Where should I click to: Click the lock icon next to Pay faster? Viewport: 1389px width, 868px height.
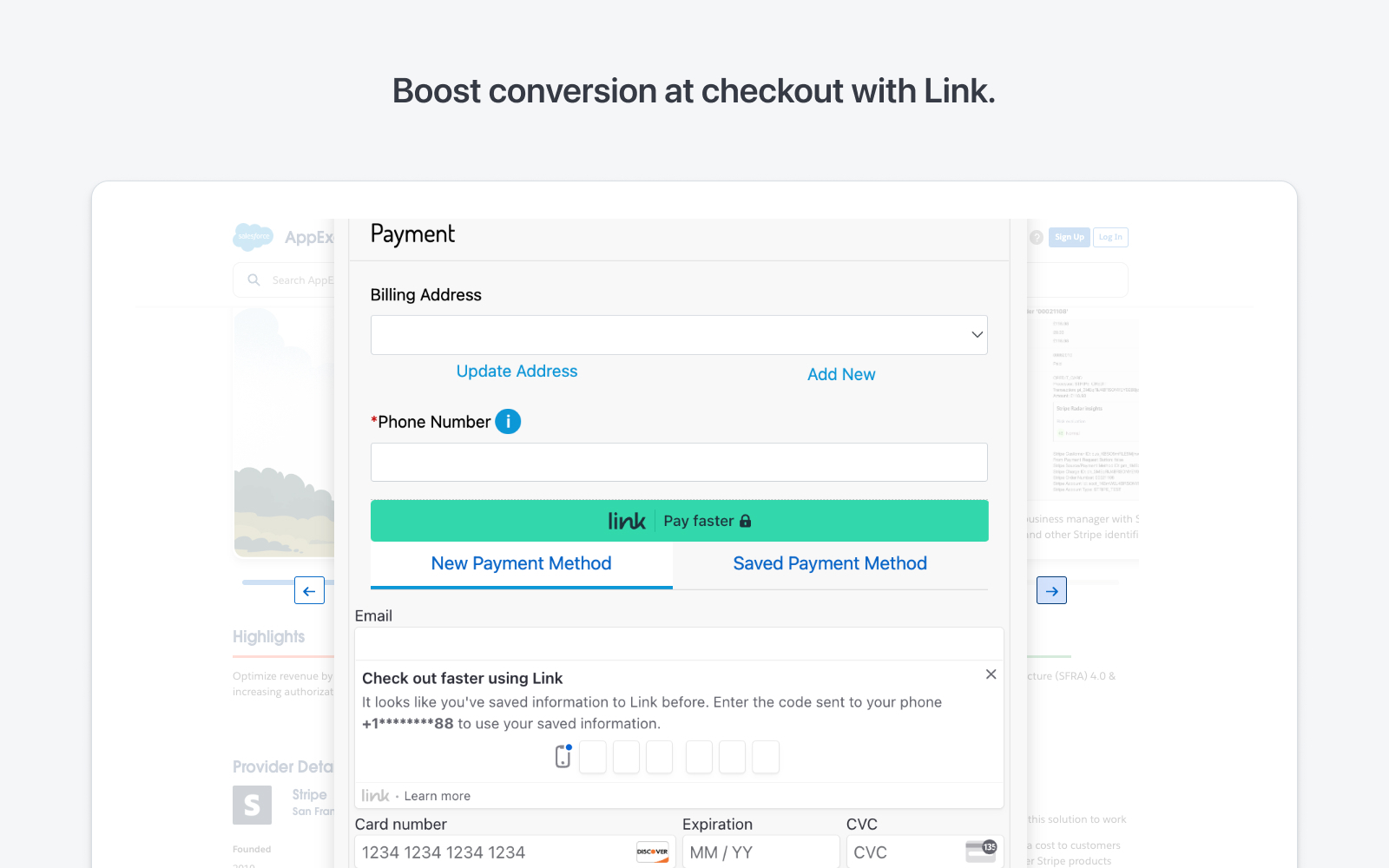(747, 521)
